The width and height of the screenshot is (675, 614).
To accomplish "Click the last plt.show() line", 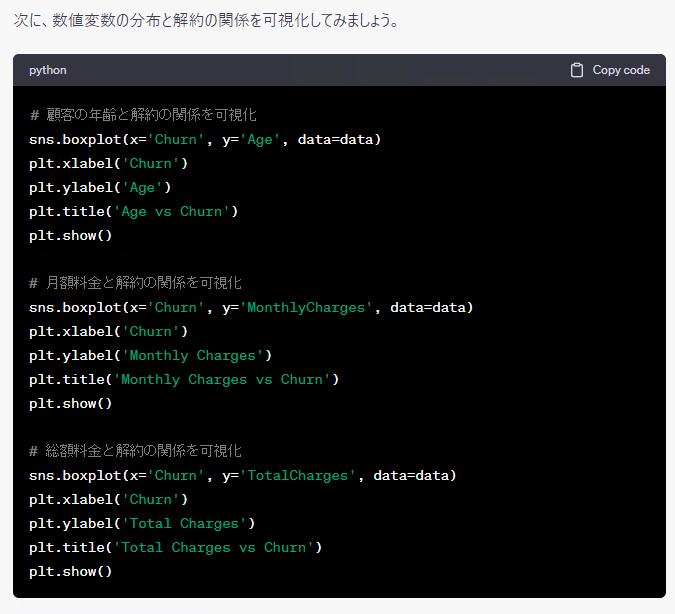I will tap(70, 571).
